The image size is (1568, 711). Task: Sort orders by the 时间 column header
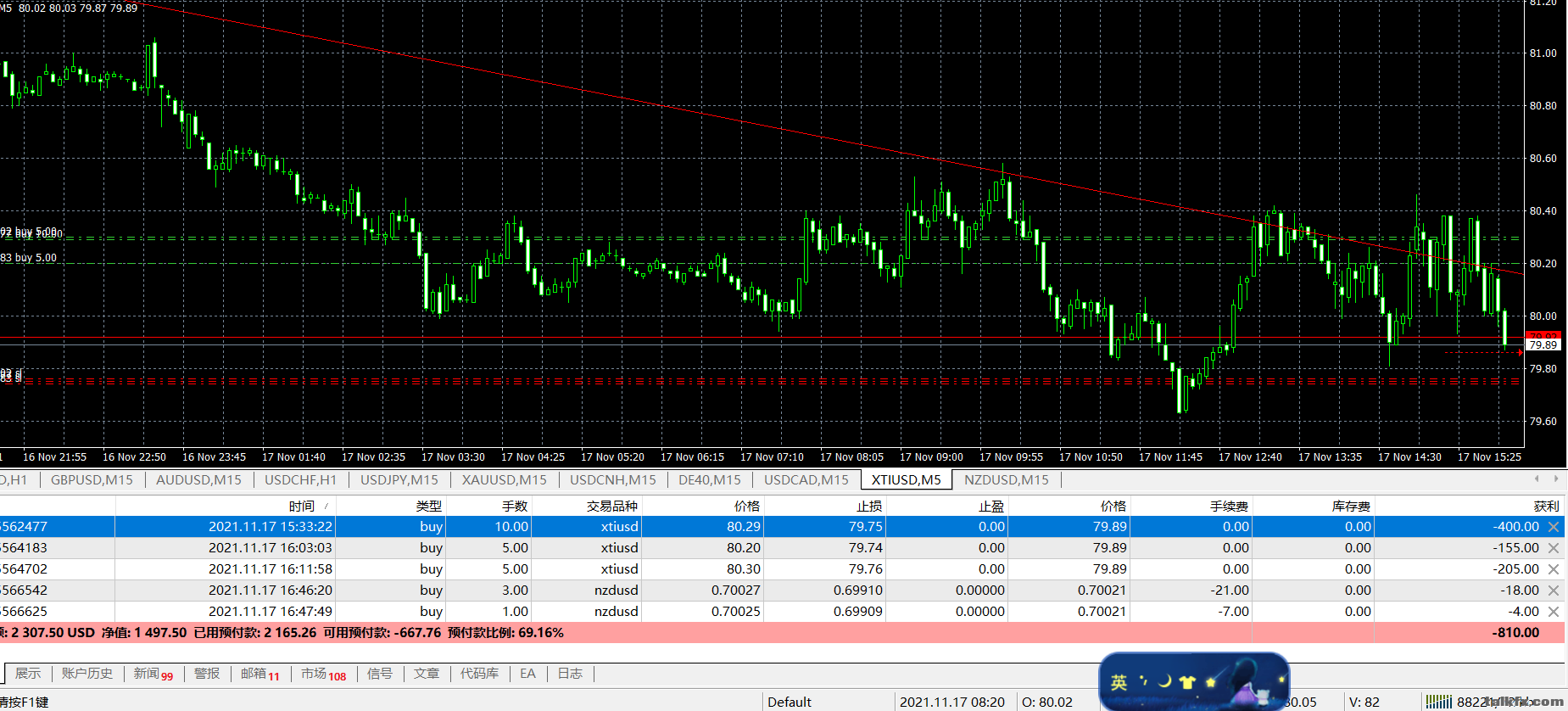point(226,506)
